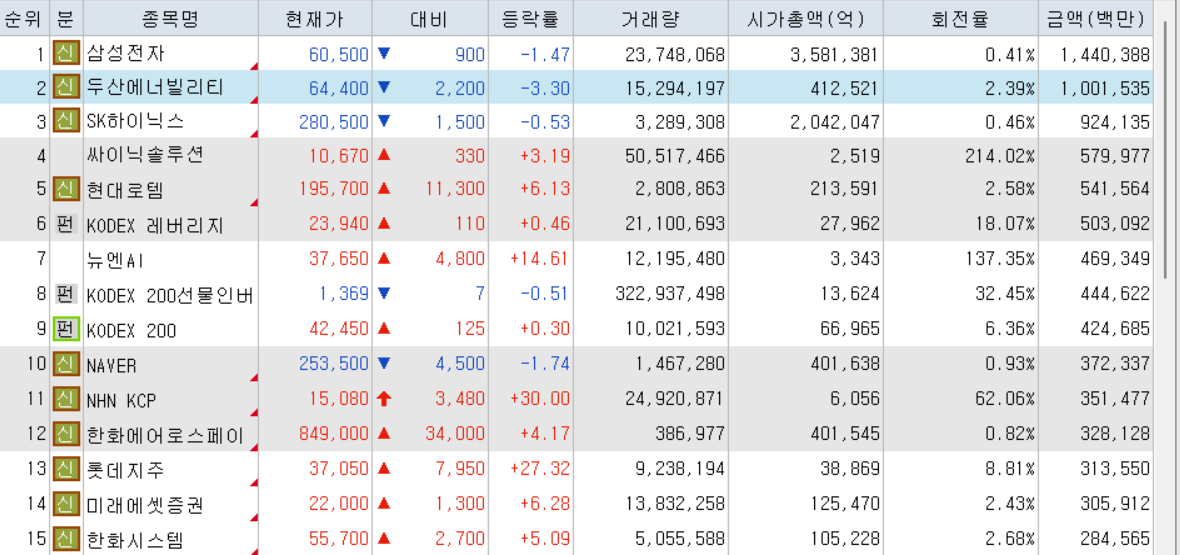The image size is (1180, 555).
Task: Sort by the 현재가 column header
Action: pyautogui.click(x=316, y=19)
